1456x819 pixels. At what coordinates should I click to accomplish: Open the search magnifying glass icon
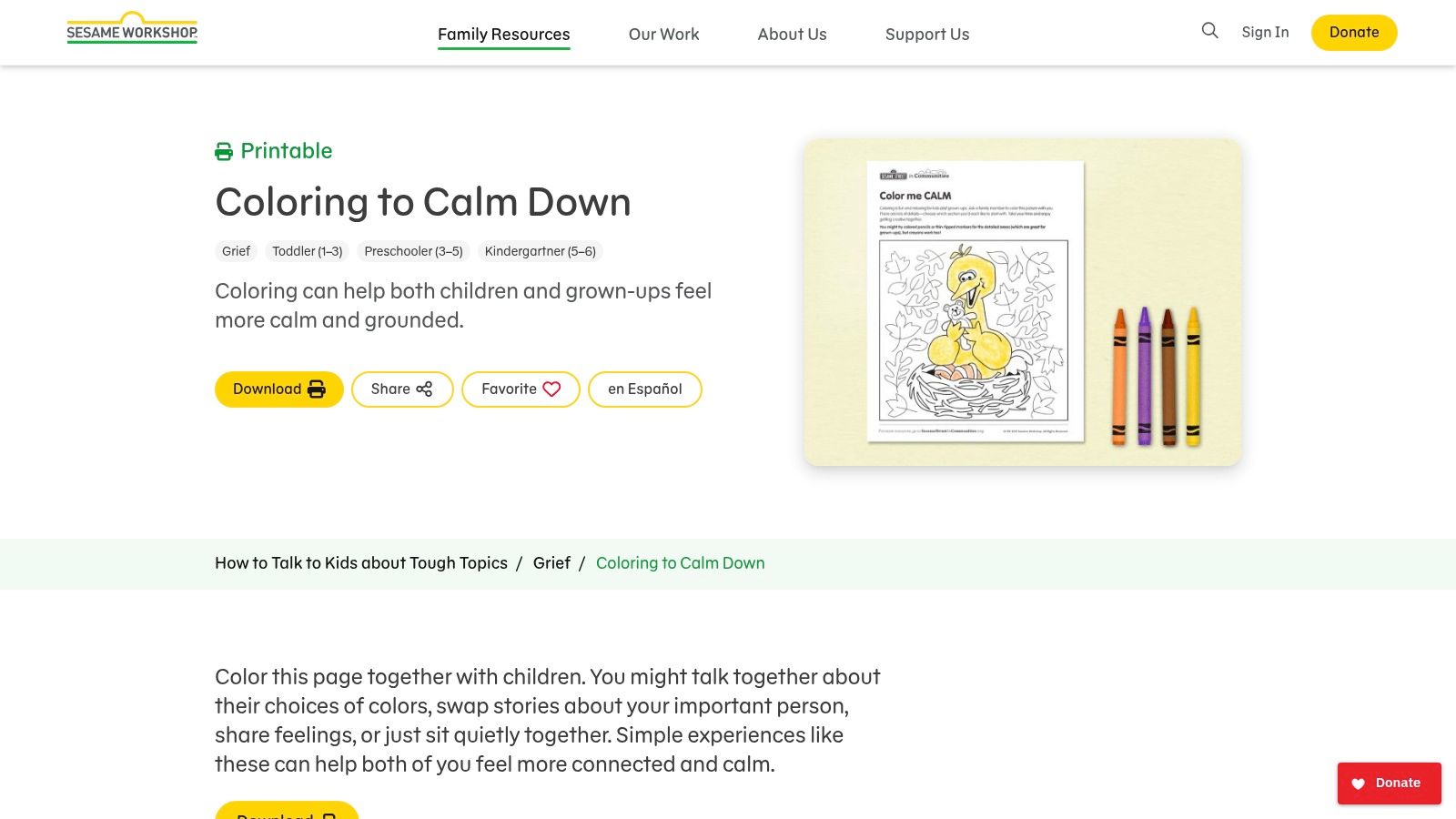pos(1209,31)
